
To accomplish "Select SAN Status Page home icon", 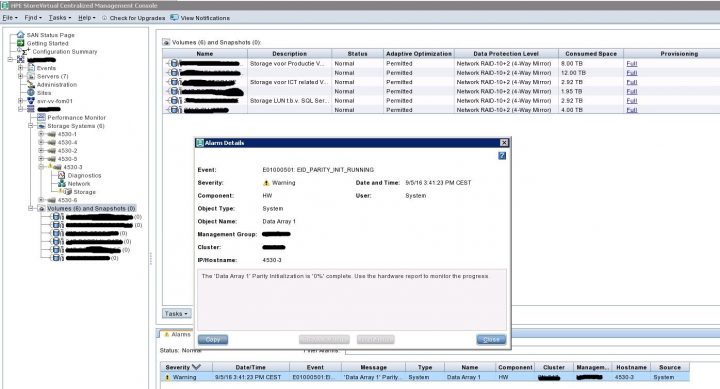I will 21,34.
